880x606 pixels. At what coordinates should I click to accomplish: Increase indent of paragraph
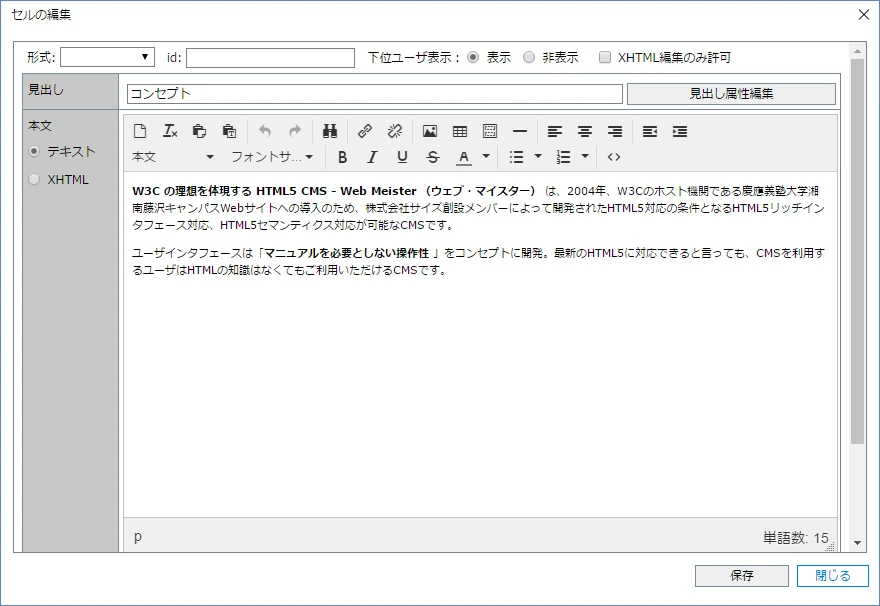coord(680,131)
